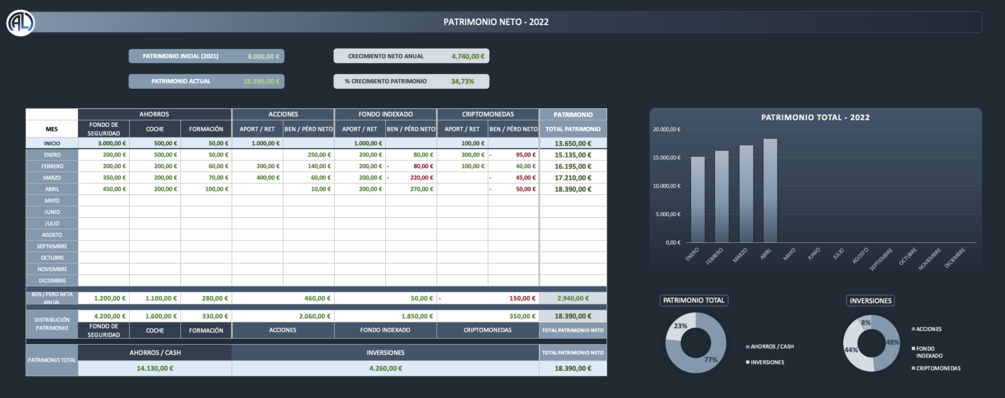Select the Patrimonio Actual value box

click(x=206, y=81)
